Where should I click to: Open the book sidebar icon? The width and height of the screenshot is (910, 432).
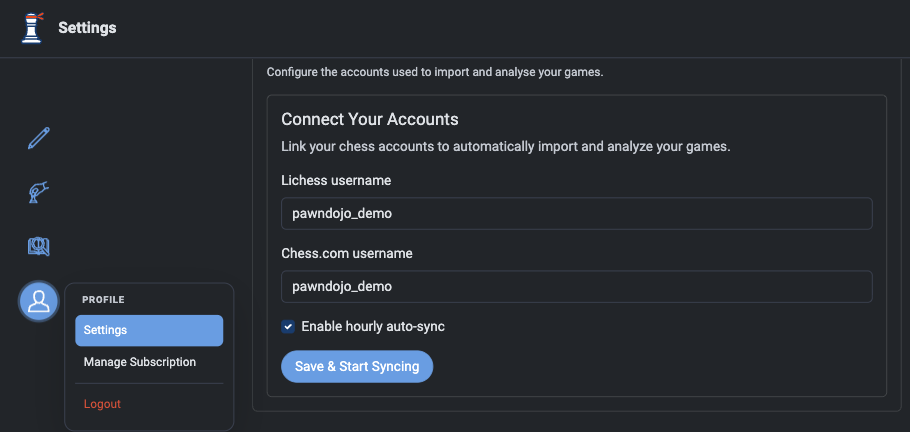coord(39,246)
